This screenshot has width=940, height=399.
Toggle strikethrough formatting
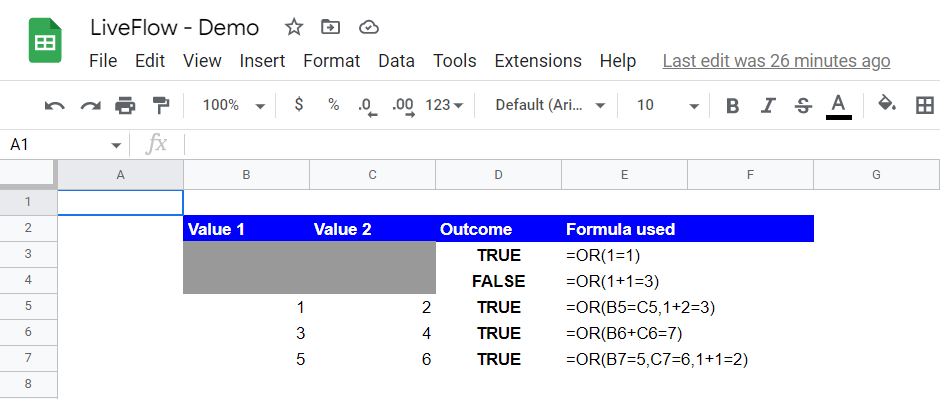coord(803,106)
